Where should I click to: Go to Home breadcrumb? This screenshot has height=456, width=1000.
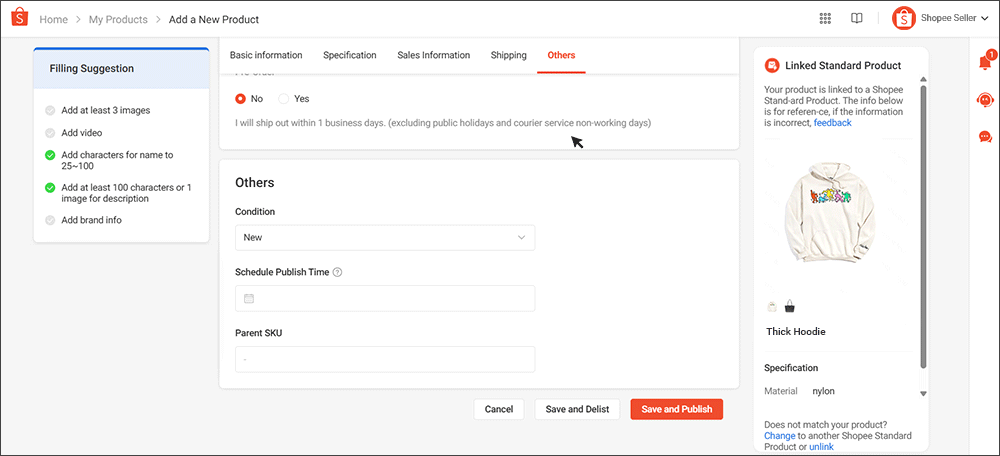click(54, 20)
